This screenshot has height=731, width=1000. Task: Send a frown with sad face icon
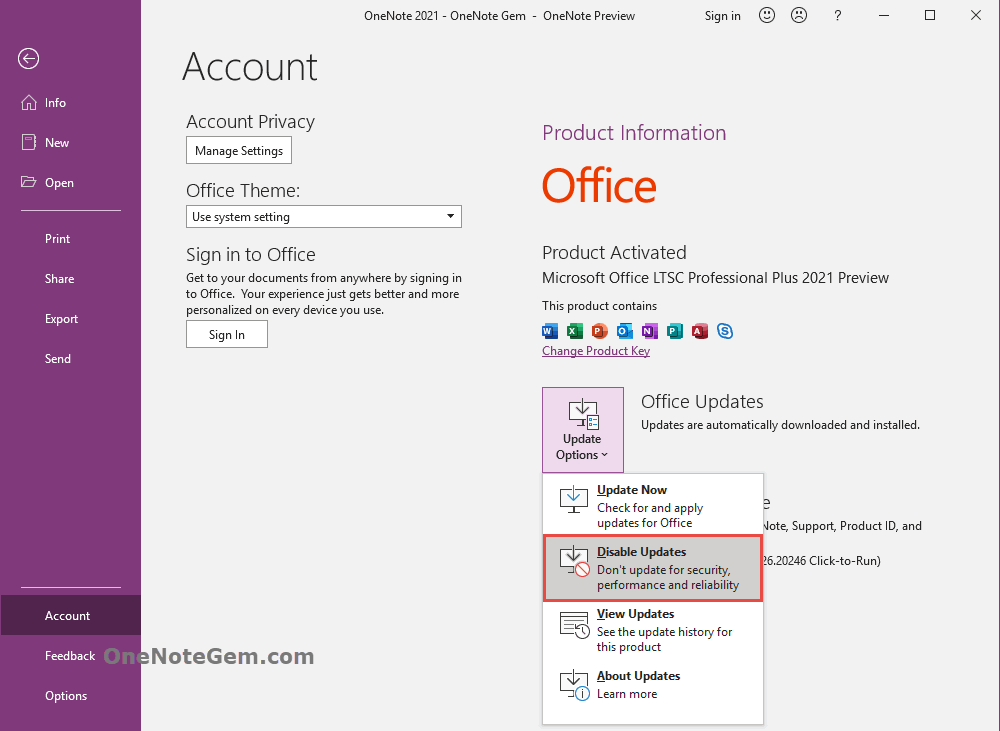[798, 15]
